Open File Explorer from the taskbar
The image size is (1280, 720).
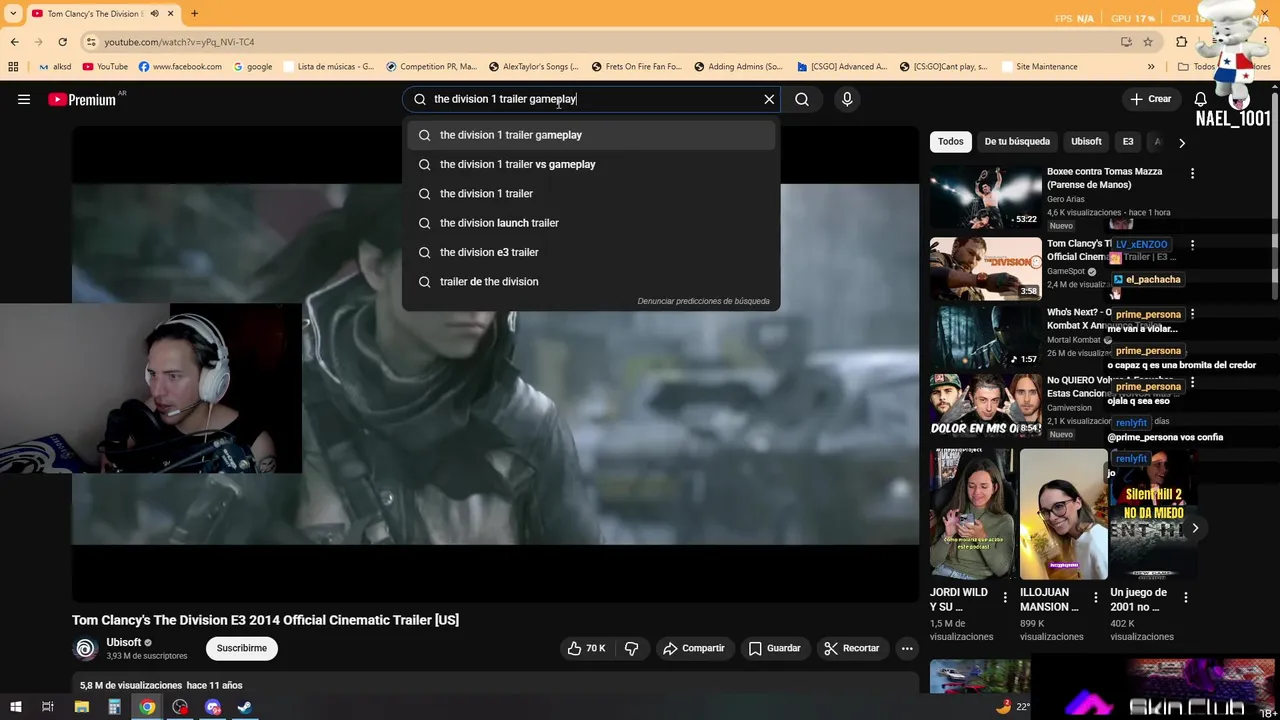tap(82, 707)
